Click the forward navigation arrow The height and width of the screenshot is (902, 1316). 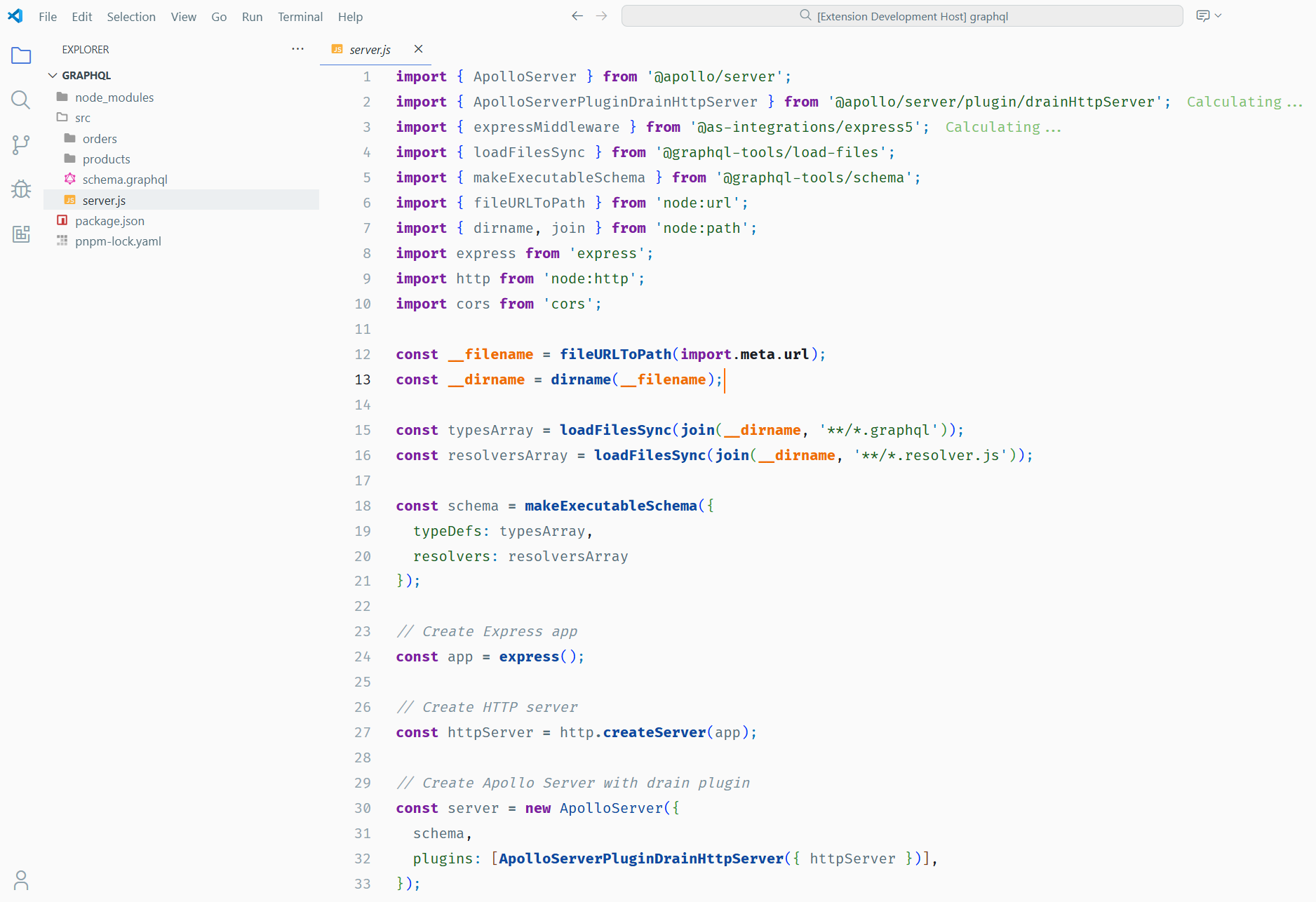pos(601,15)
